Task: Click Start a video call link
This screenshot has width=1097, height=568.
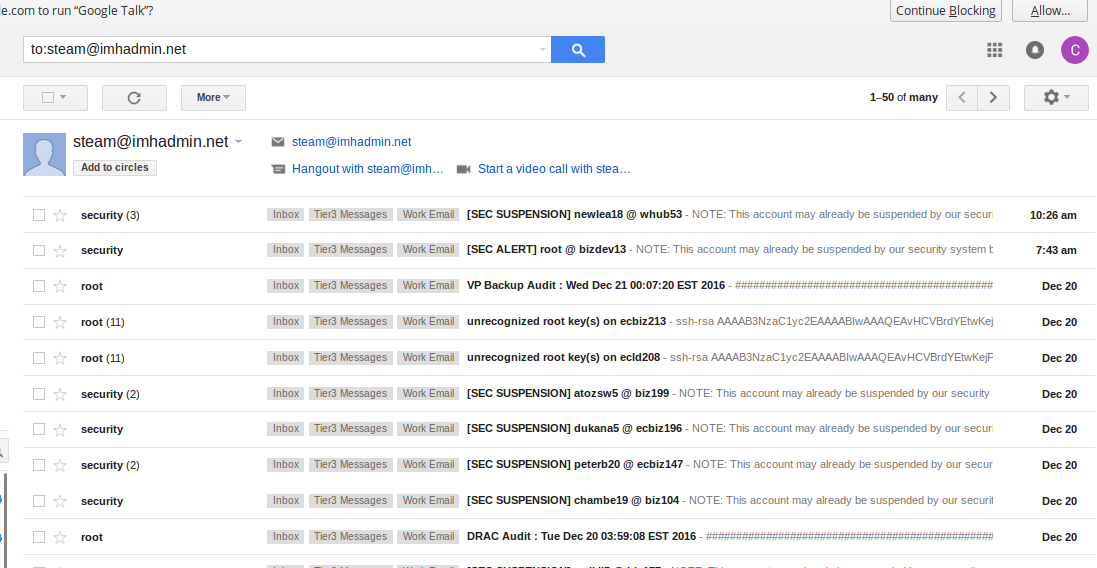Action: [x=553, y=169]
